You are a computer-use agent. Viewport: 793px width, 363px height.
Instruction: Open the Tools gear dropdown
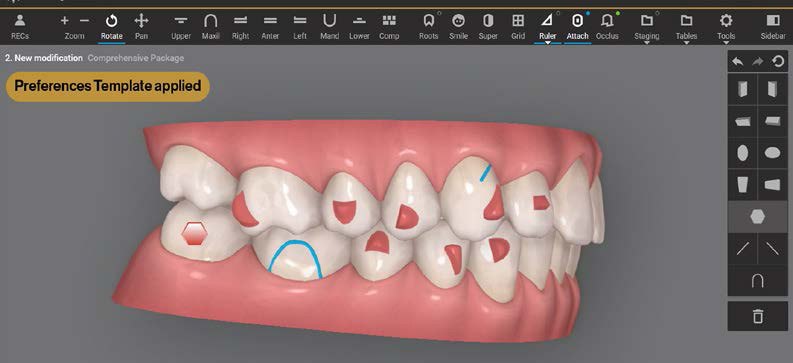[726, 27]
